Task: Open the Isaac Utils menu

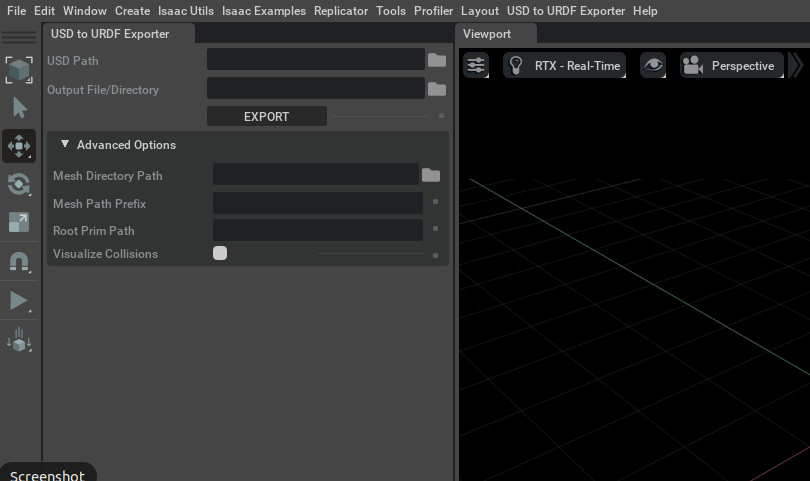Action: point(186,11)
